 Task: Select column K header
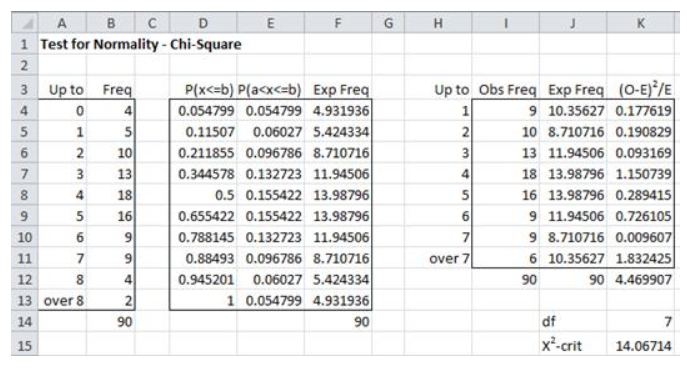(x=640, y=23)
